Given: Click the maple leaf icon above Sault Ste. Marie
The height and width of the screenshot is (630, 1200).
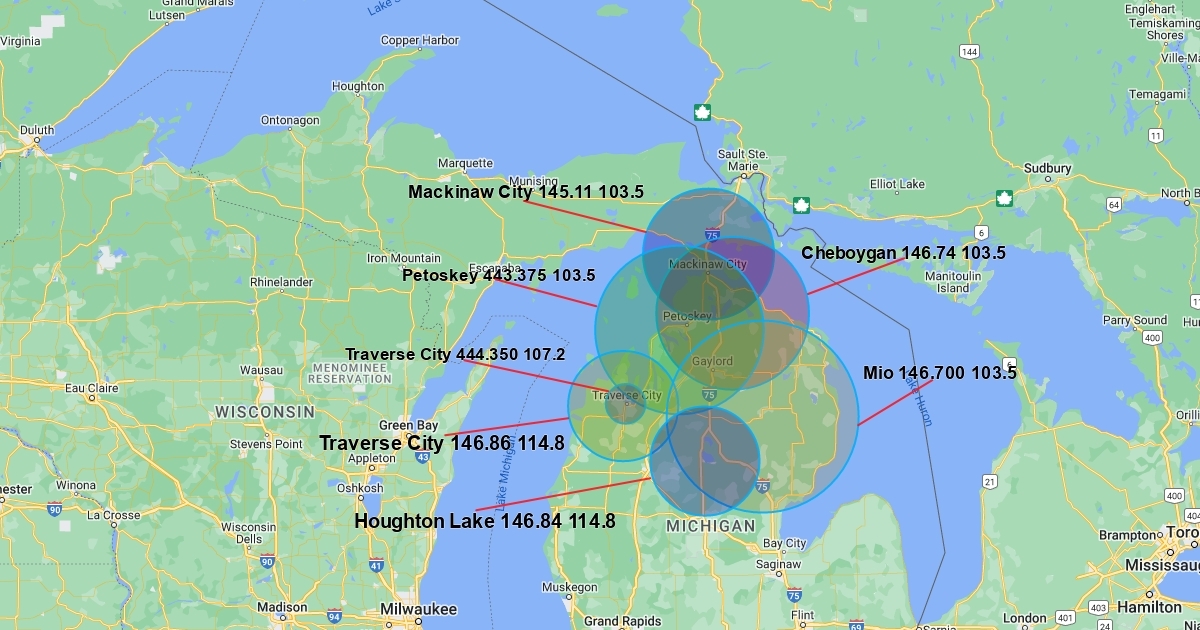Looking at the screenshot, I should click(x=702, y=113).
